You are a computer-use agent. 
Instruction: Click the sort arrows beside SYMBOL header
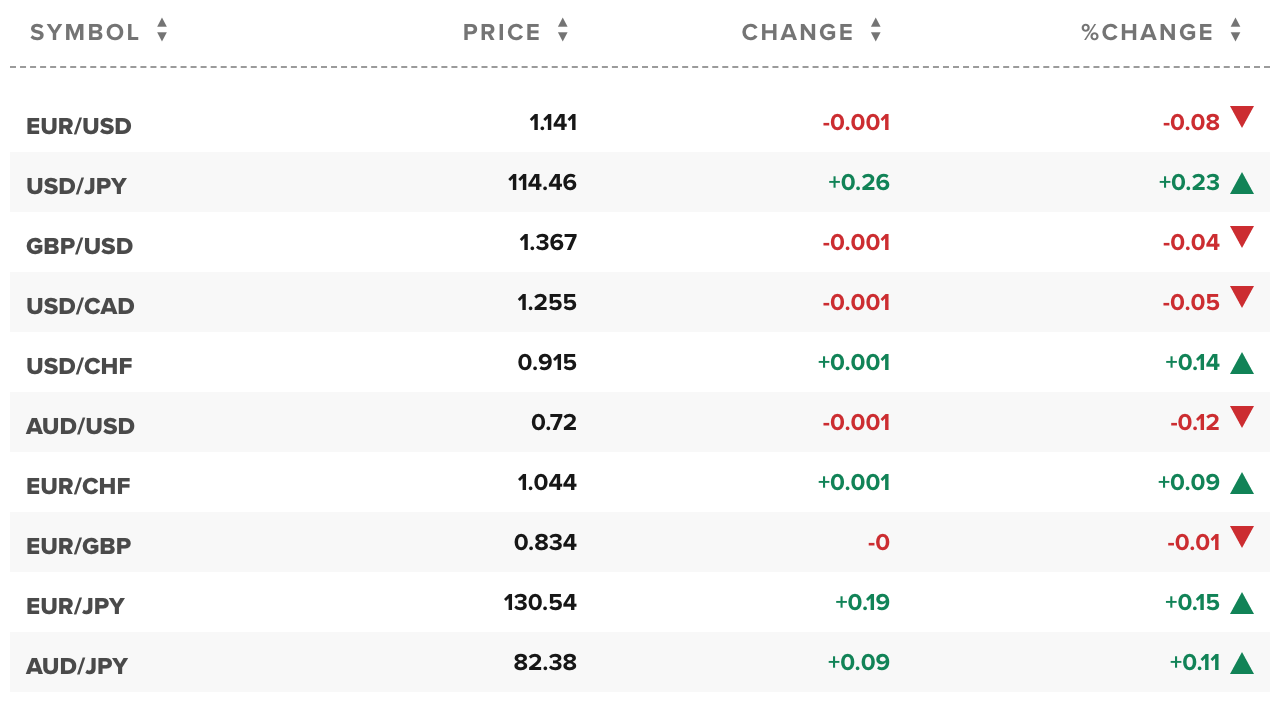point(162,31)
